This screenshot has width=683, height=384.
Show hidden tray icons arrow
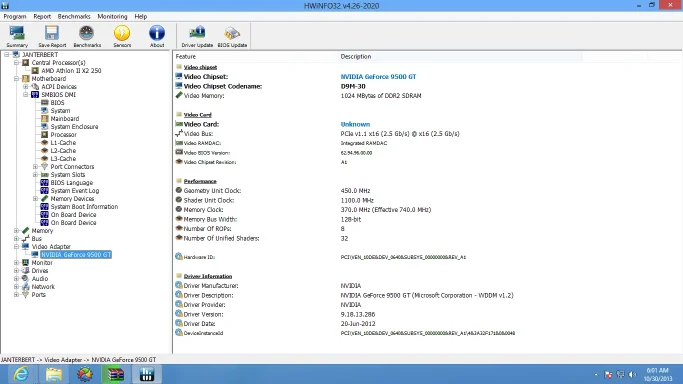[596, 375]
